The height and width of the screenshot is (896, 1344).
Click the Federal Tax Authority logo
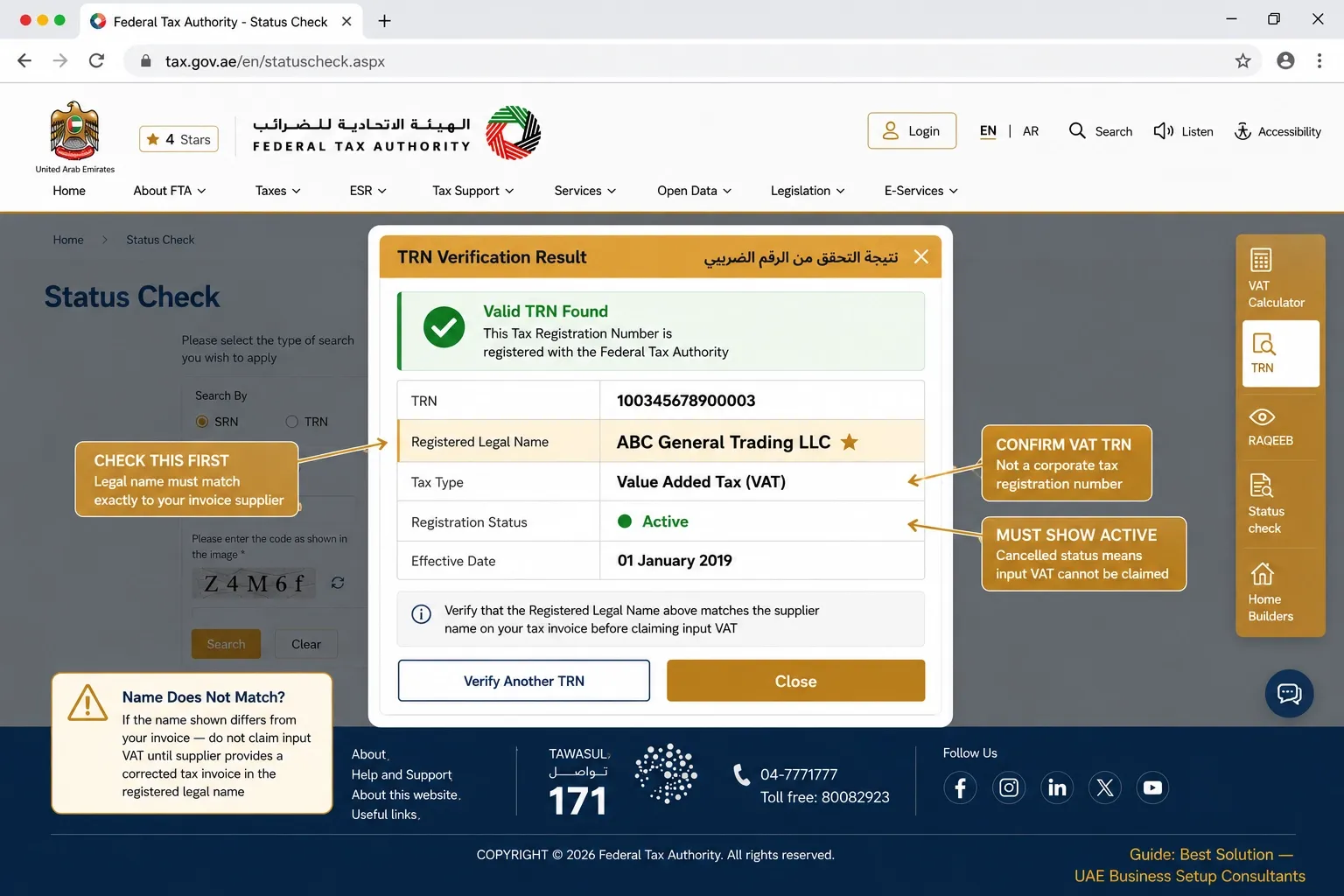tap(397, 133)
